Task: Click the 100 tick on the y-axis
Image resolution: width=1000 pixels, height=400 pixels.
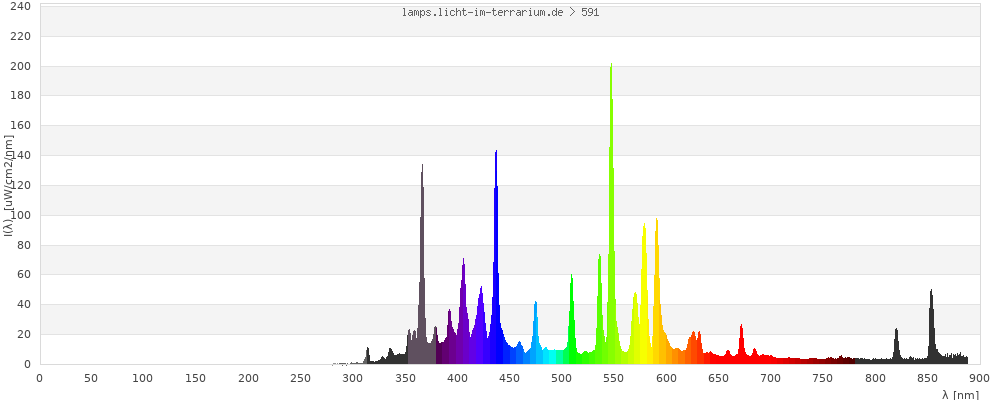Action: 20,215
